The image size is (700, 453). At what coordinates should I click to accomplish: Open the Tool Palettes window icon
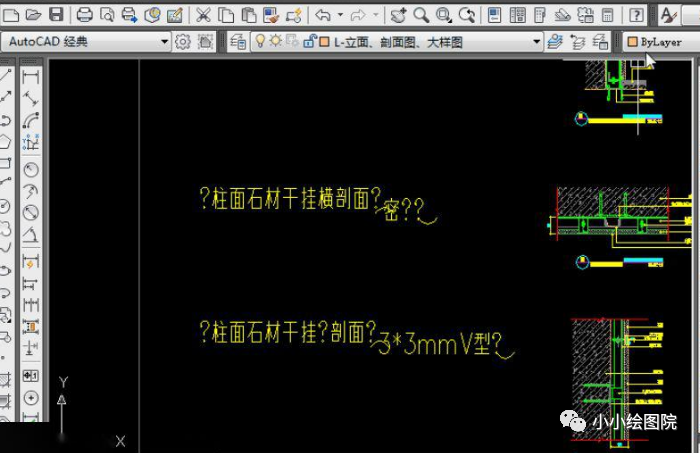[540, 16]
